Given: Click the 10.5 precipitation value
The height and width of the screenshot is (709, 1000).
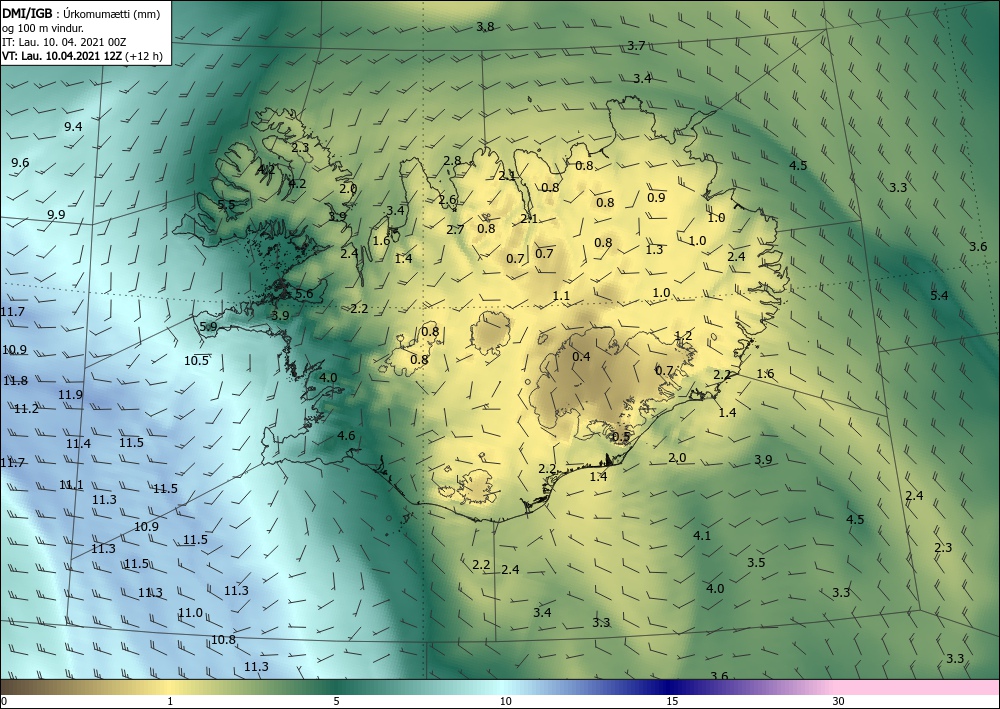Looking at the screenshot, I should pyautogui.click(x=196, y=360).
